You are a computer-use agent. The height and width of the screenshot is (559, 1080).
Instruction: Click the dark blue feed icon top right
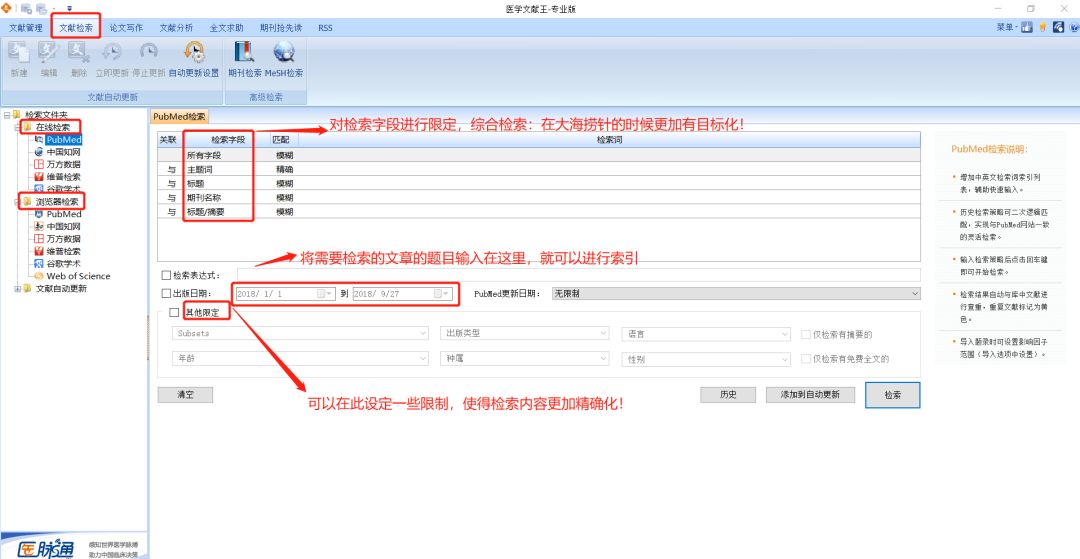coord(1059,28)
